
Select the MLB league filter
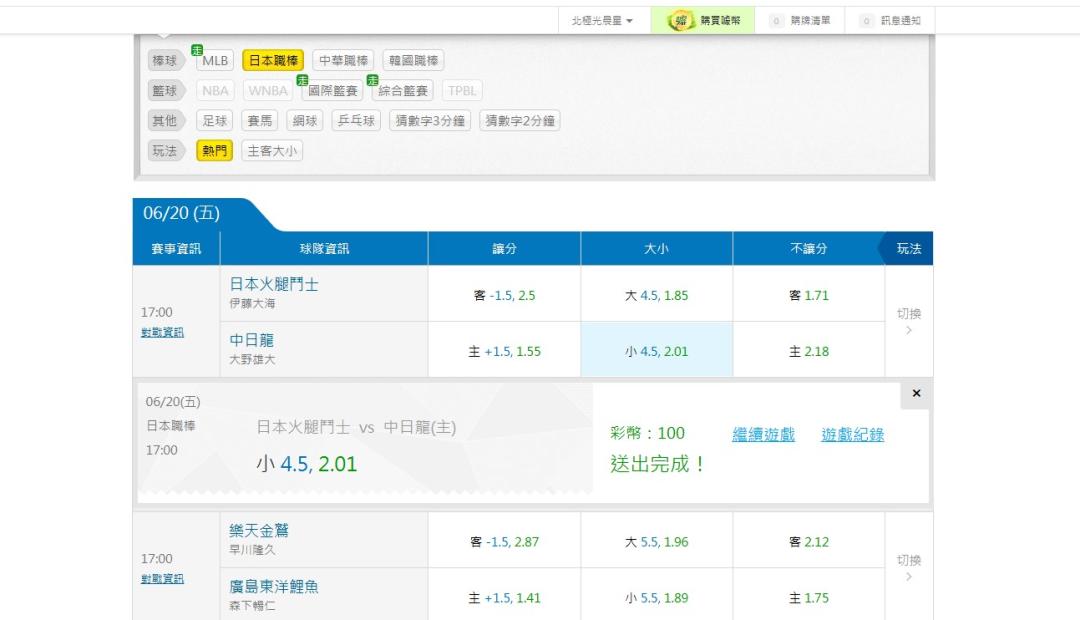tap(215, 61)
